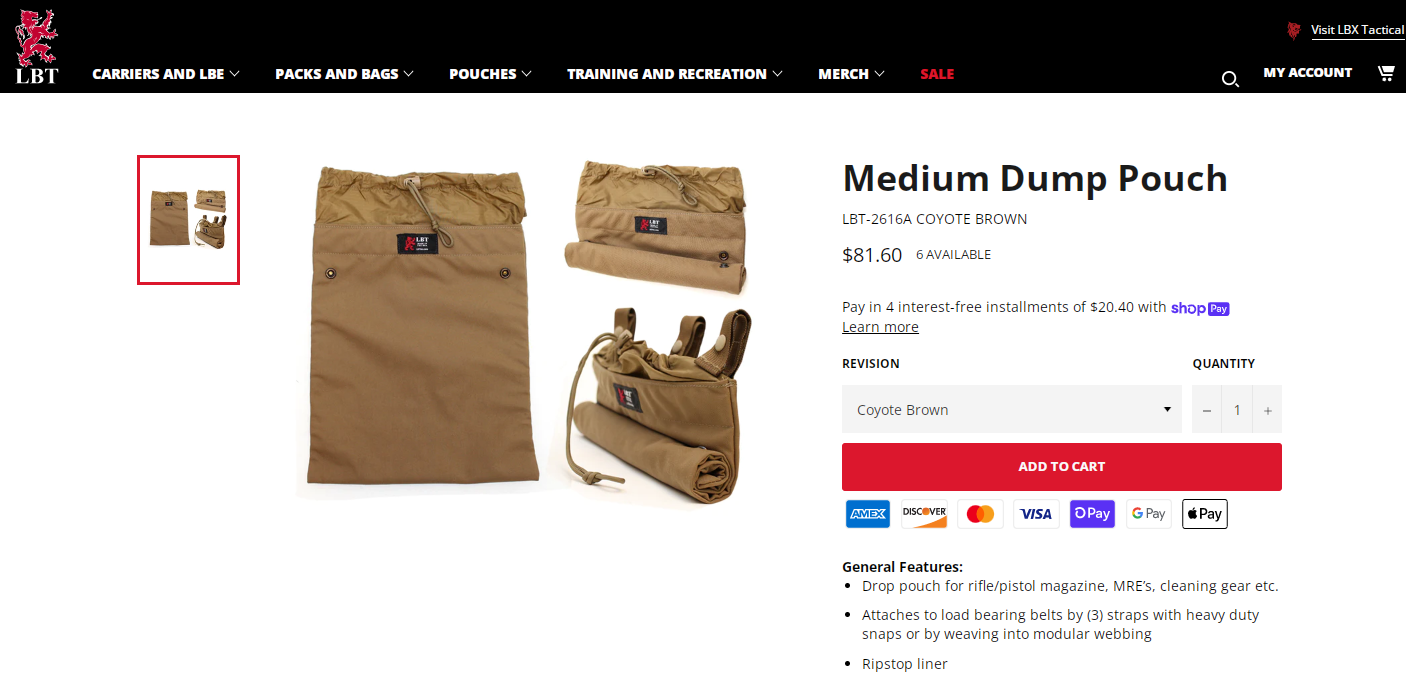This screenshot has height=673, width=1406.
Task: Click the Shop Pay payment icon
Action: point(1092,514)
